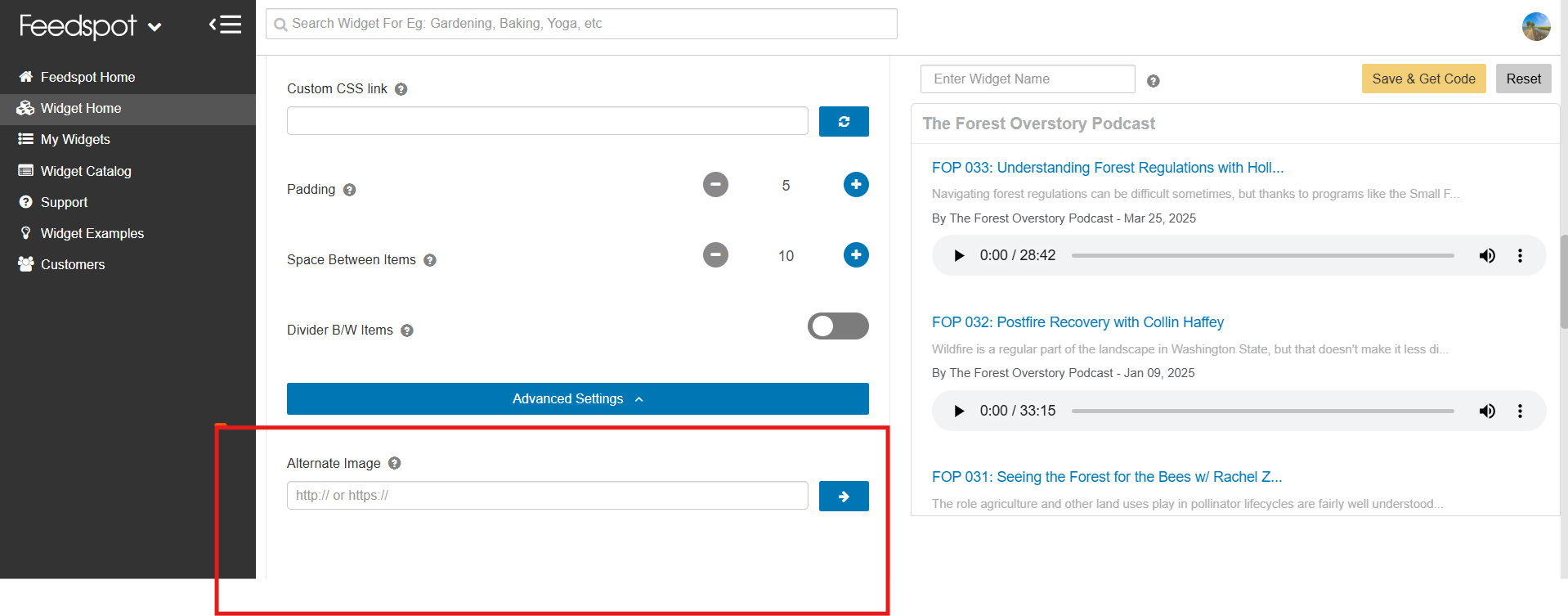Click the page vertical scrollbar
Screen dimensions: 1568x616
click(x=1564, y=281)
